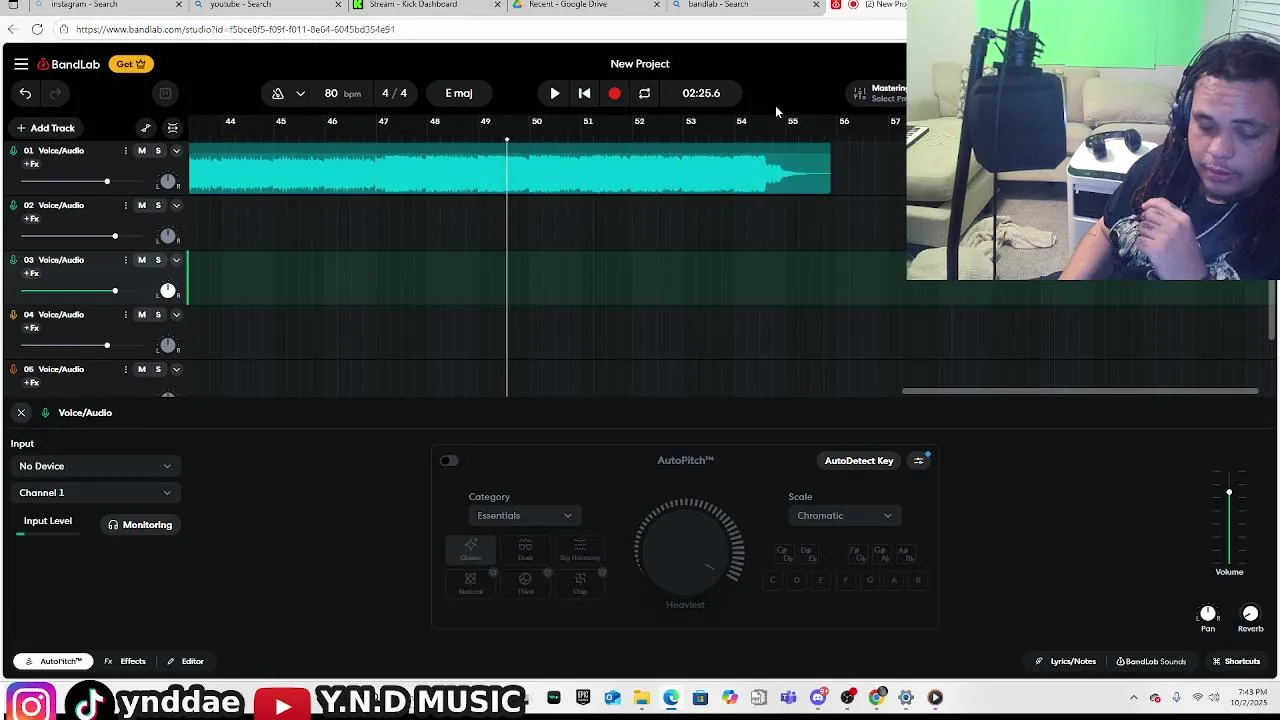Open track 01 three-dot menu
The image size is (1280, 720).
126,151
